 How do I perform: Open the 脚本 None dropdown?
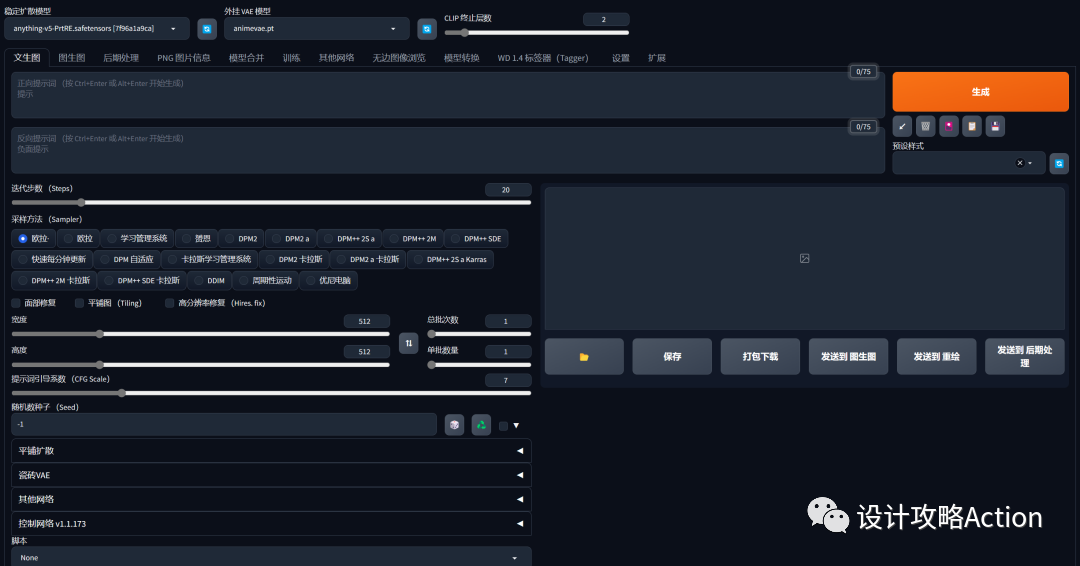click(x=271, y=557)
